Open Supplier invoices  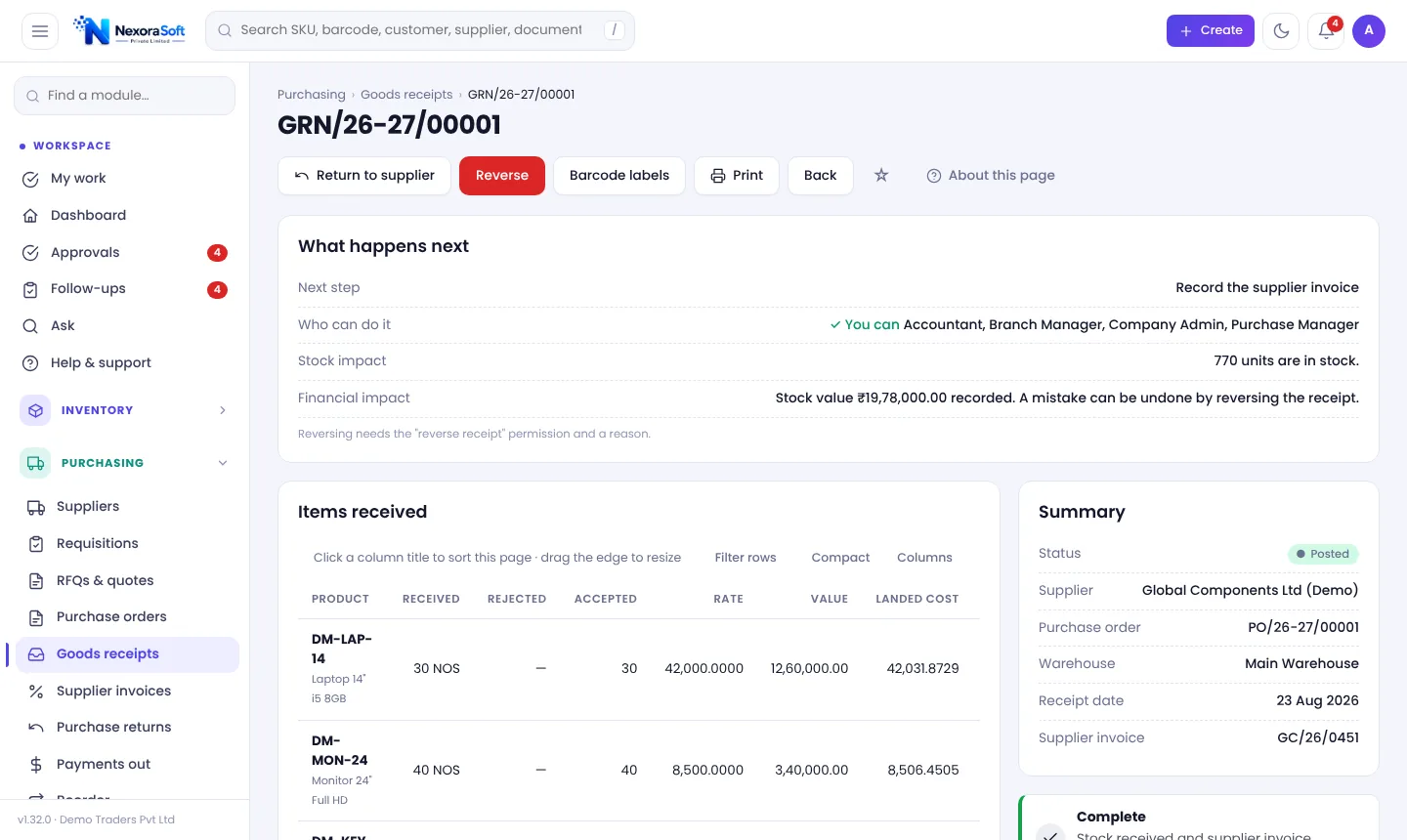(x=127, y=692)
